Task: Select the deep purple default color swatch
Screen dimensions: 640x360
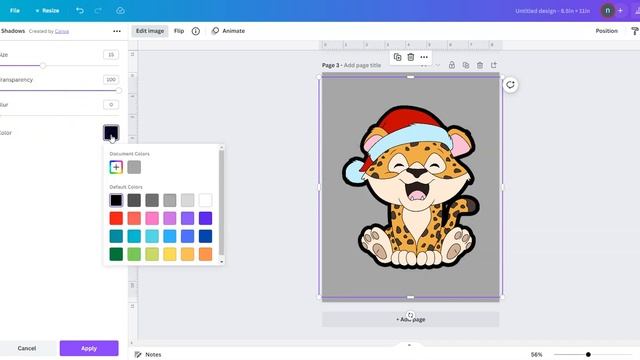Action: point(206,218)
